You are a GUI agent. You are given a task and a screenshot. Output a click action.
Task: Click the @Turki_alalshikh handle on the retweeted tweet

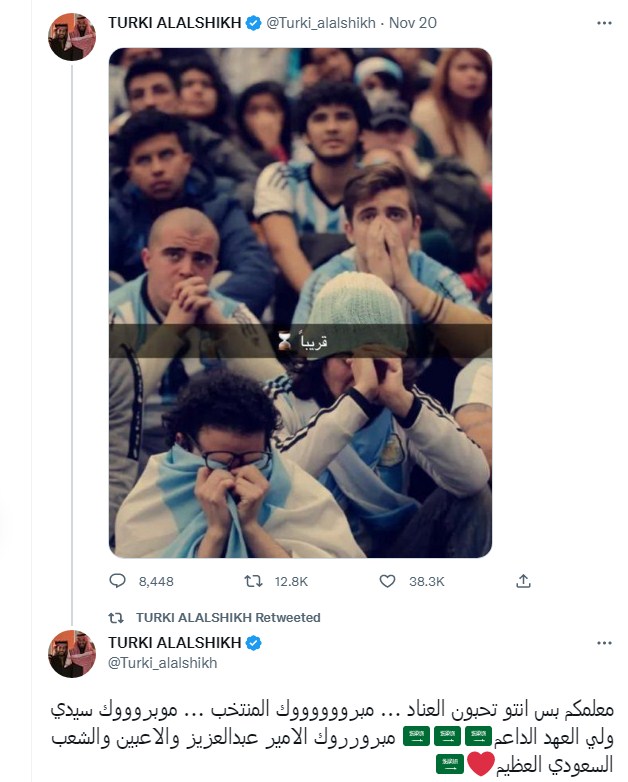[162, 663]
